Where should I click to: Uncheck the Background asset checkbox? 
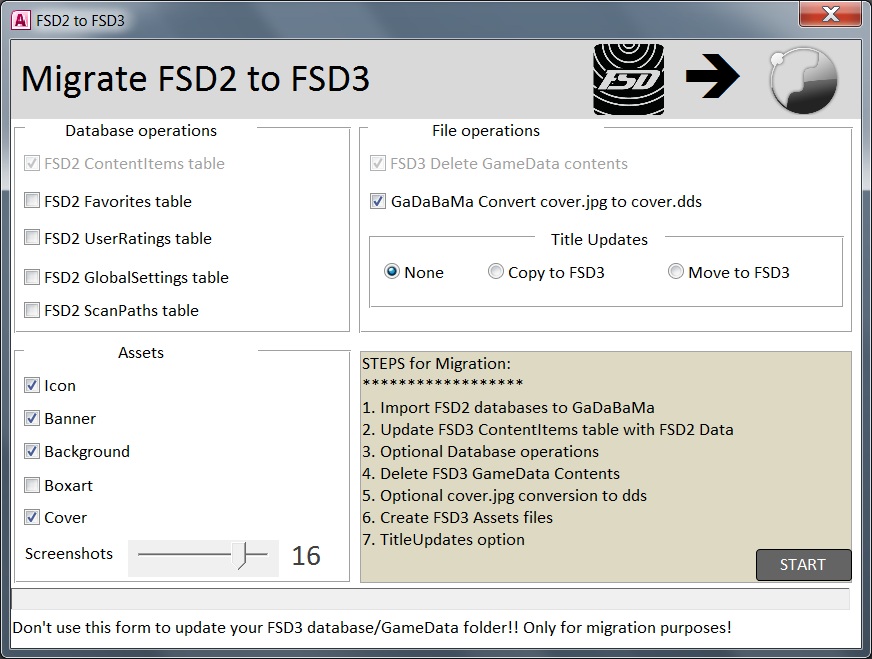(32, 451)
